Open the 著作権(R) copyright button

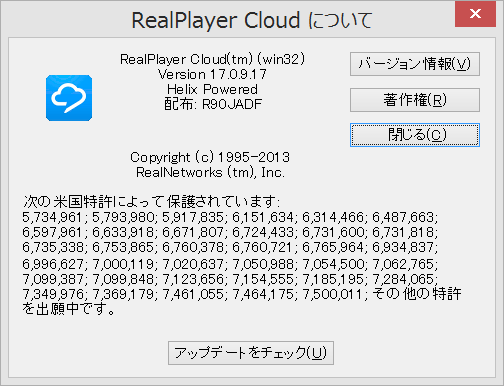415,100
